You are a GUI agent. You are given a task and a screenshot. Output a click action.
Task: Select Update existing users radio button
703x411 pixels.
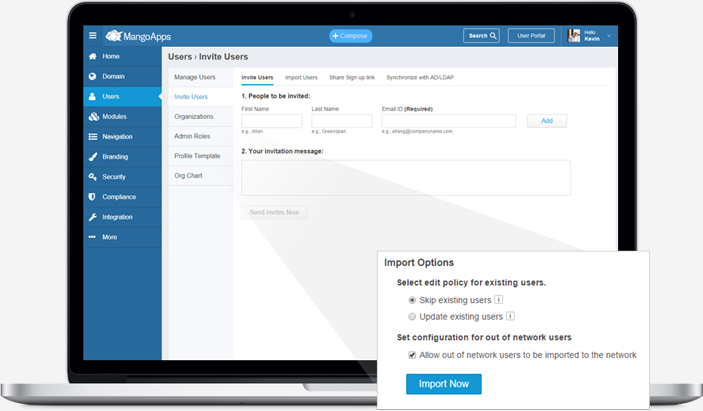[412, 316]
